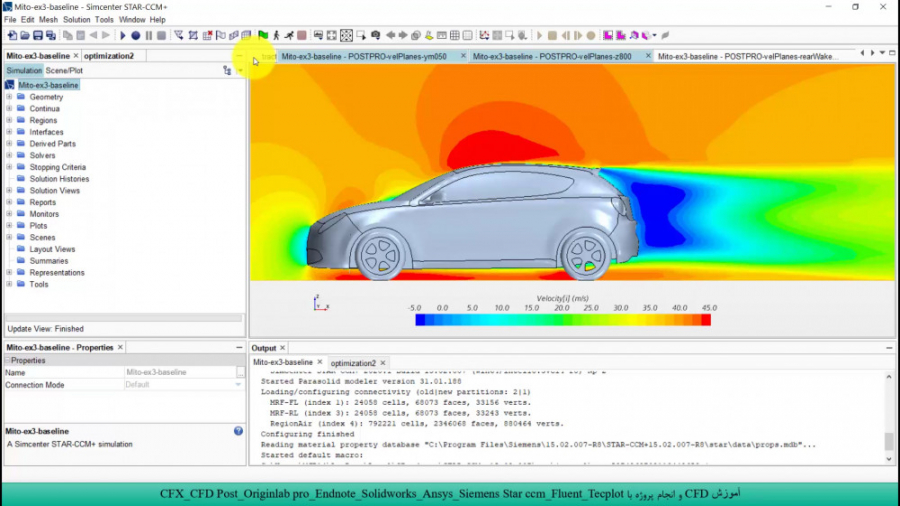Switch to the optimization2 simulation tab

[x=109, y=56]
